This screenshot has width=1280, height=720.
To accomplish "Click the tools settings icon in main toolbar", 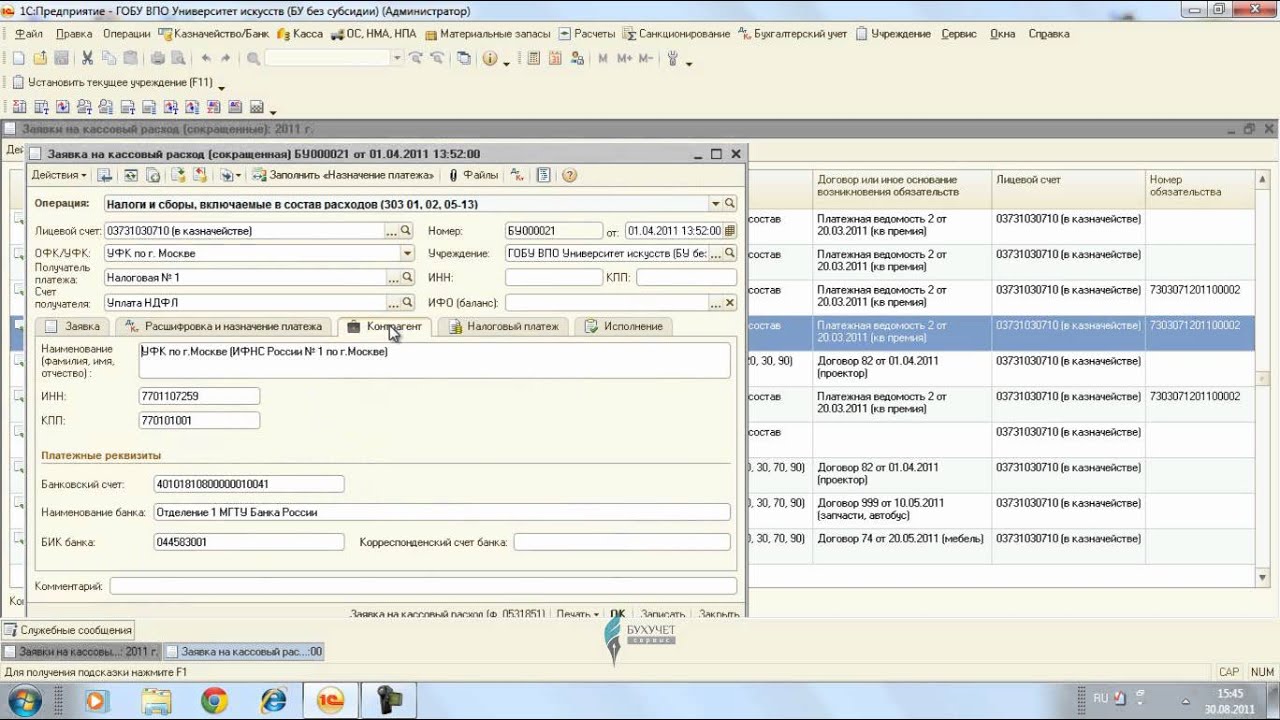I will pyautogui.click(x=673, y=58).
